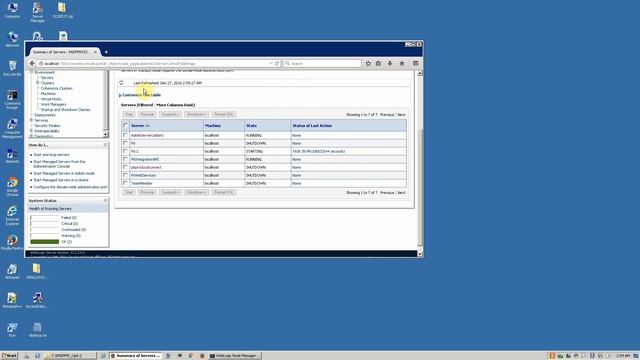
Task: Launch Internet Explorer from the desktop
Action: coord(12,216)
